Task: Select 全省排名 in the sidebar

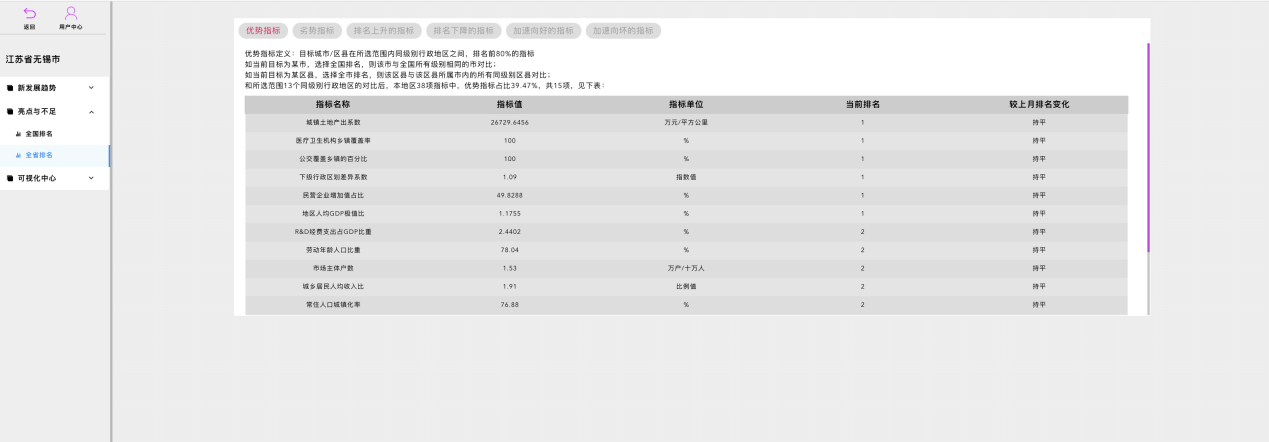Action: pyautogui.click(x=39, y=155)
